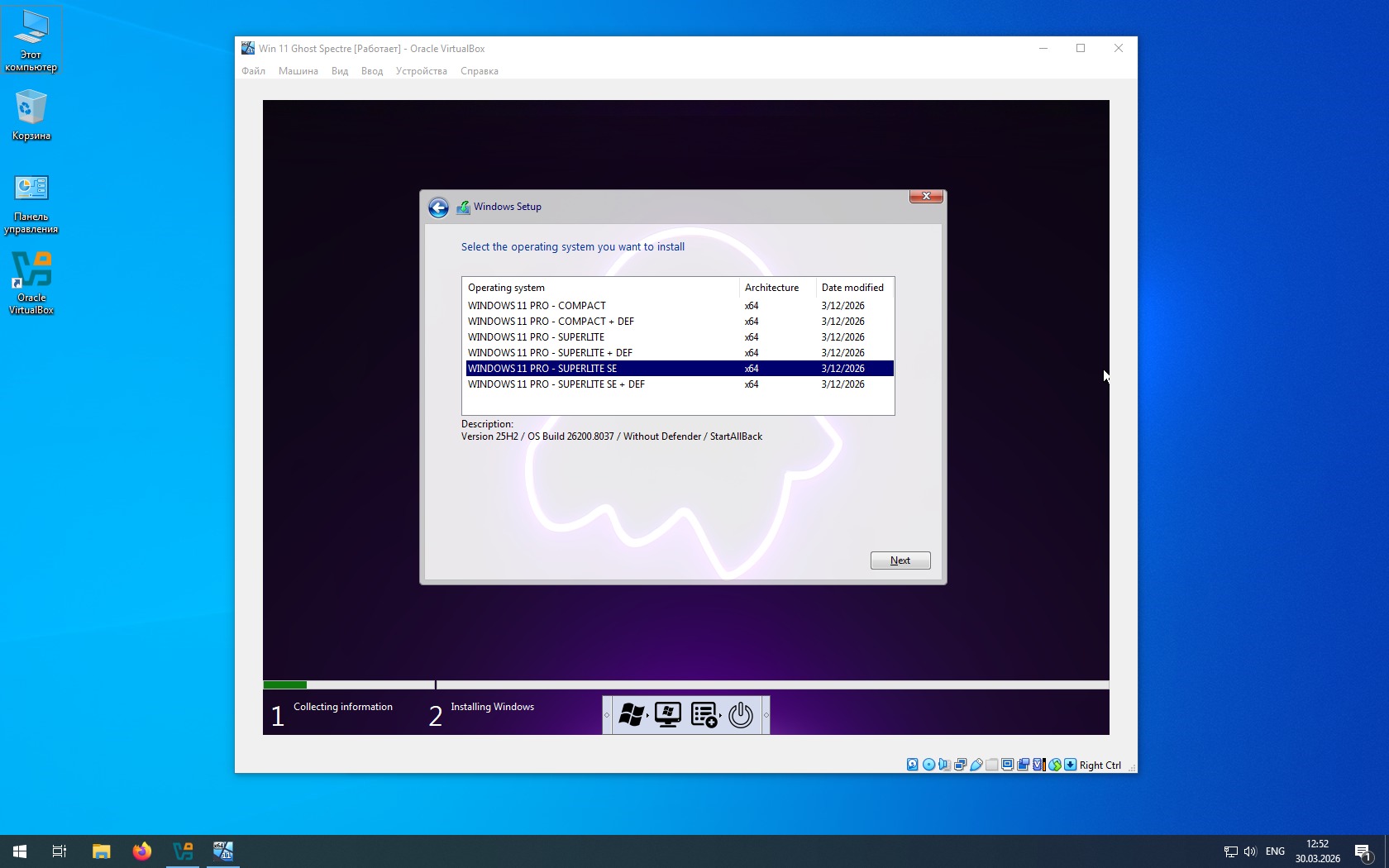1389x868 pixels.
Task: Open the Файл menu
Action: tap(253, 71)
